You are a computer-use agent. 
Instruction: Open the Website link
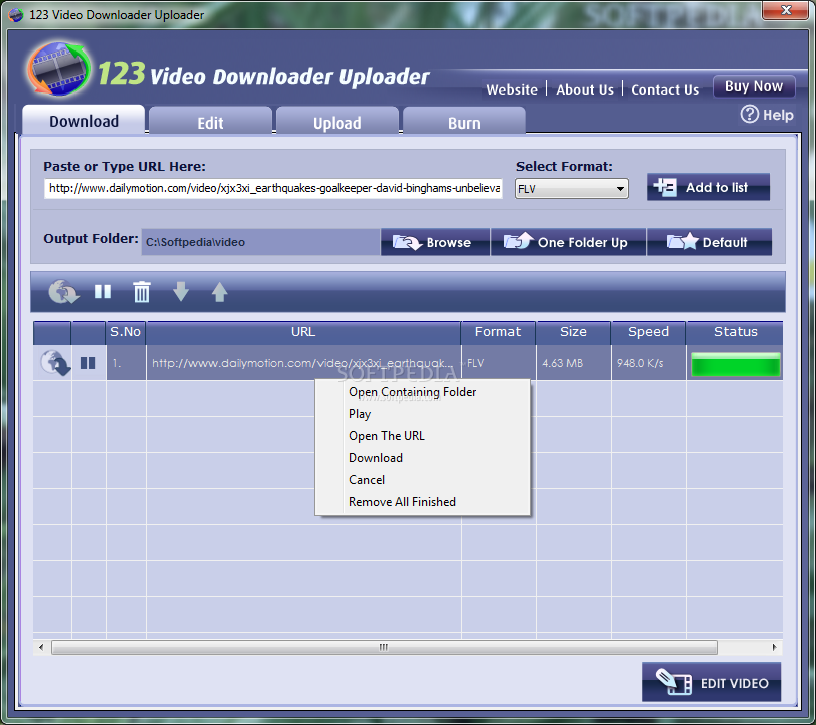(x=512, y=90)
